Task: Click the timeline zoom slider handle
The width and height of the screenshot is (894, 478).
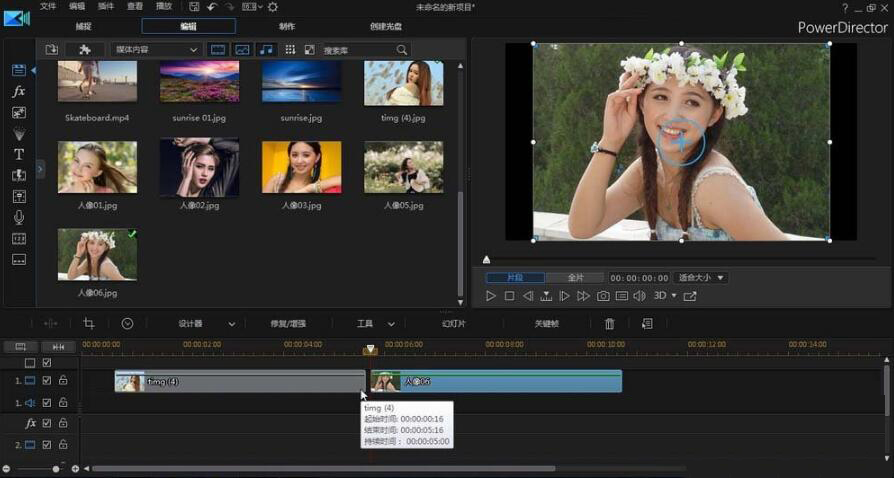Action: pyautogui.click(x=56, y=468)
